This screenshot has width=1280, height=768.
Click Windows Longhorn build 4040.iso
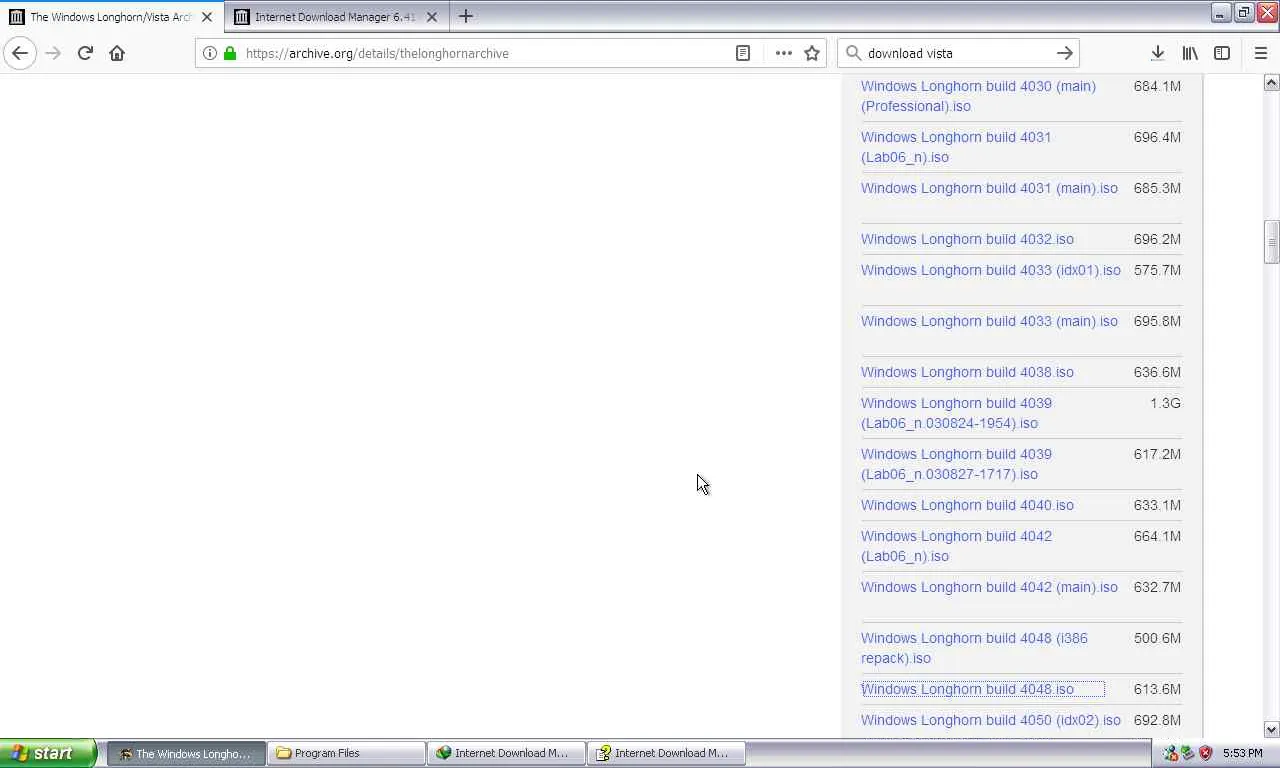coord(967,505)
